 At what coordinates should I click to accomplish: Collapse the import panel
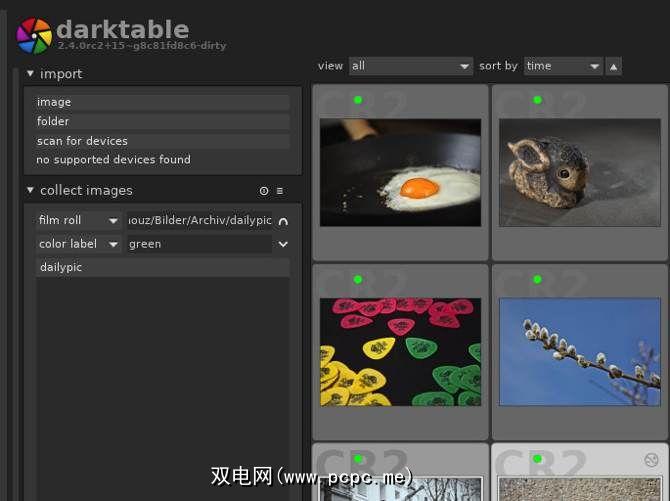pos(31,74)
